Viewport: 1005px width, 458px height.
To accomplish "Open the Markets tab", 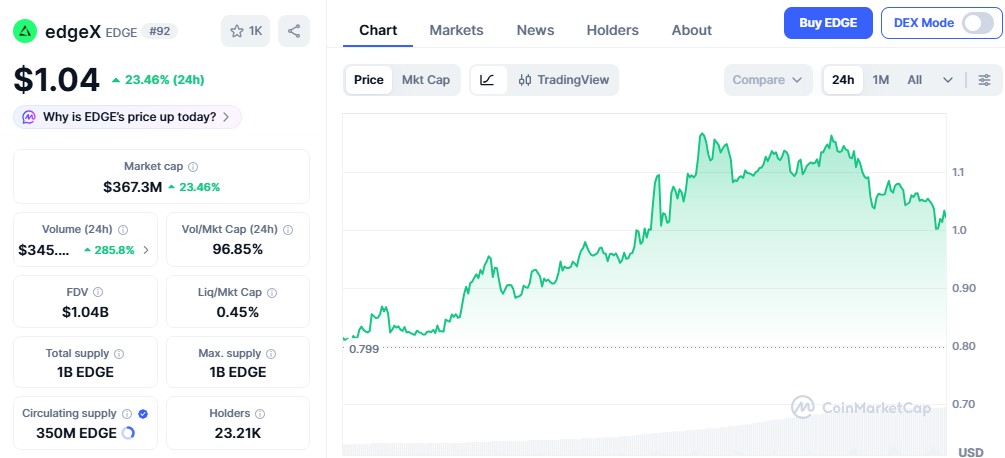I will [x=456, y=30].
